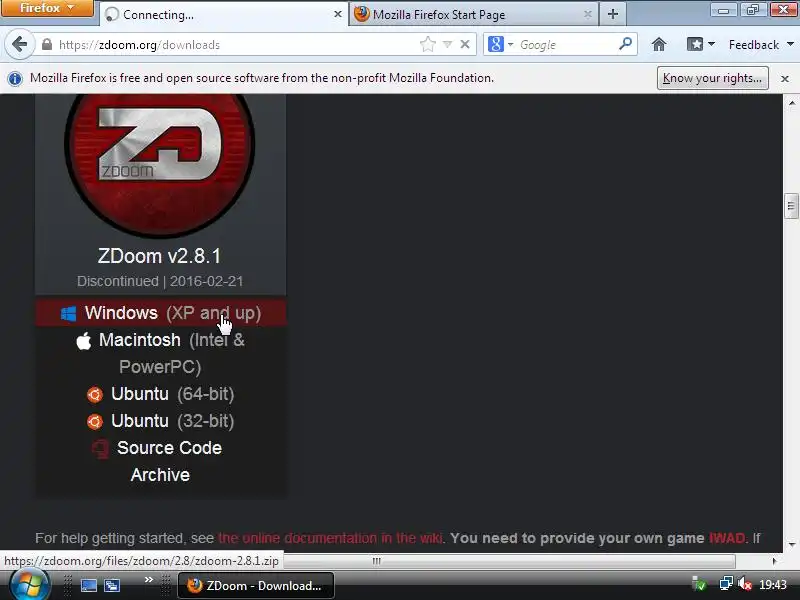Viewport: 800px width, 600px height.
Task: Click the Ubuntu icon beside 64-bit
Action: tap(94, 394)
